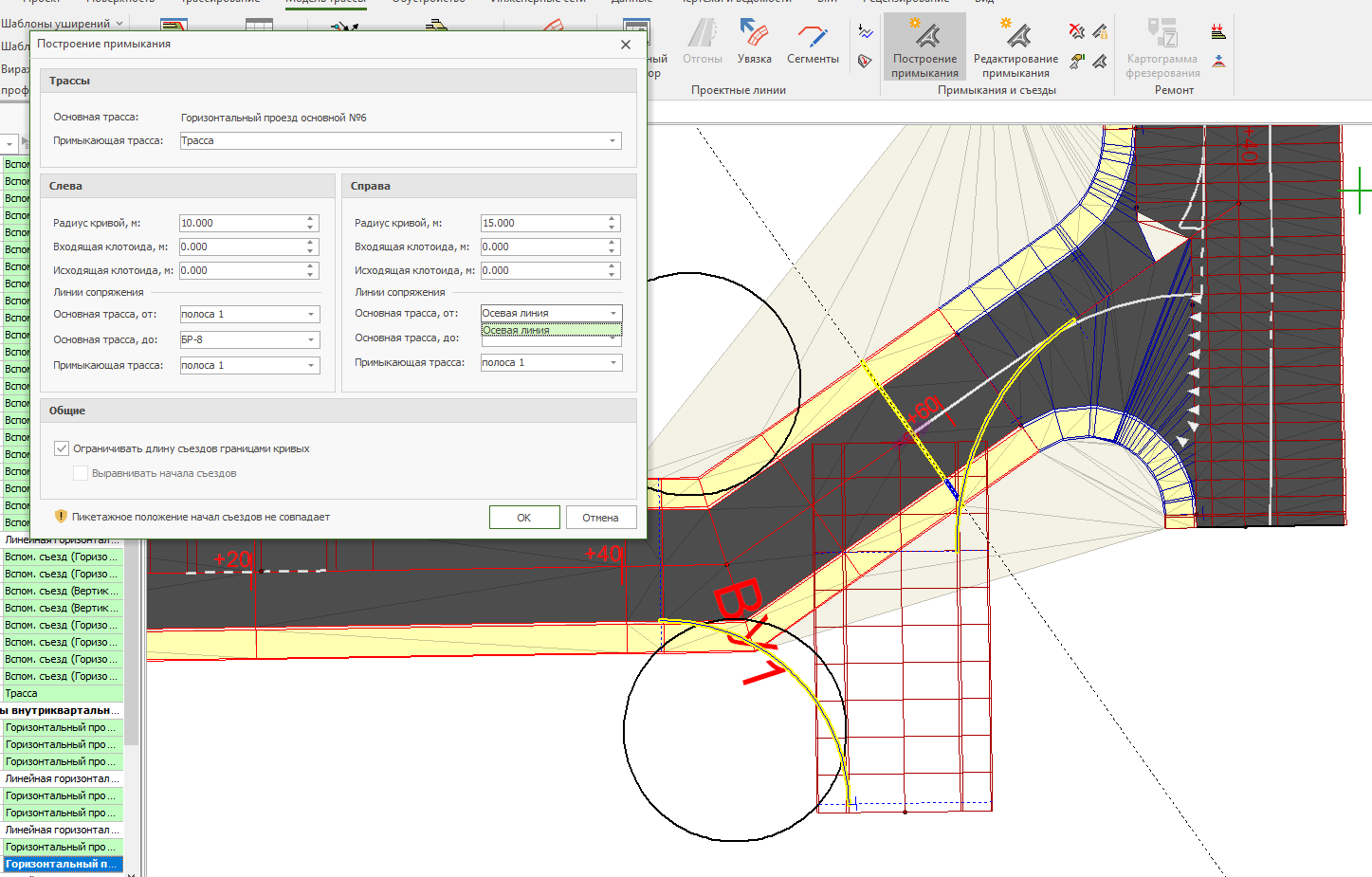Open the Редактирование примыкания tool
The image size is (1372, 877).
1015,47
